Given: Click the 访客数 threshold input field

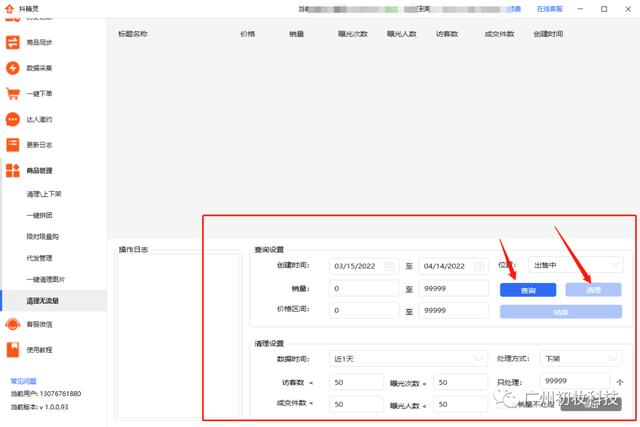Looking at the screenshot, I should click(357, 382).
